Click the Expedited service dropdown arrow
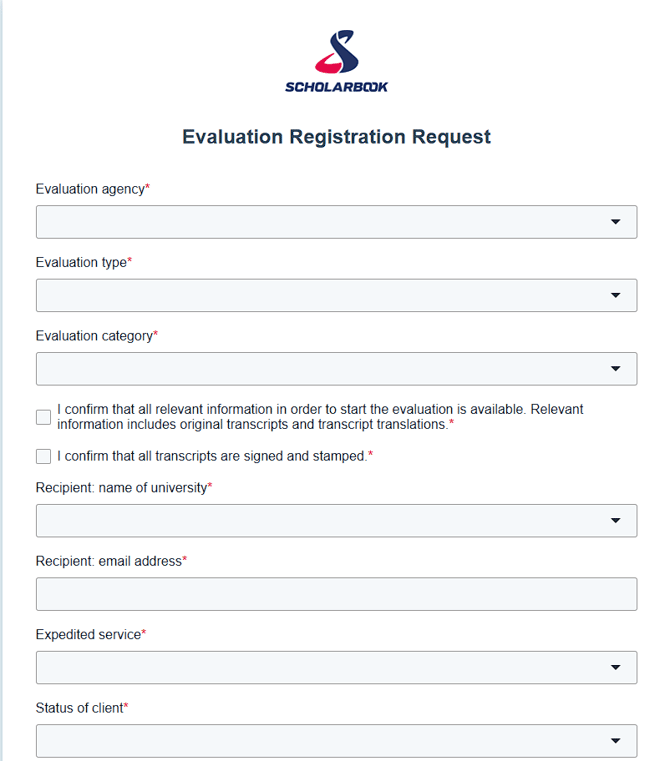This screenshot has height=761, width=670. (616, 667)
